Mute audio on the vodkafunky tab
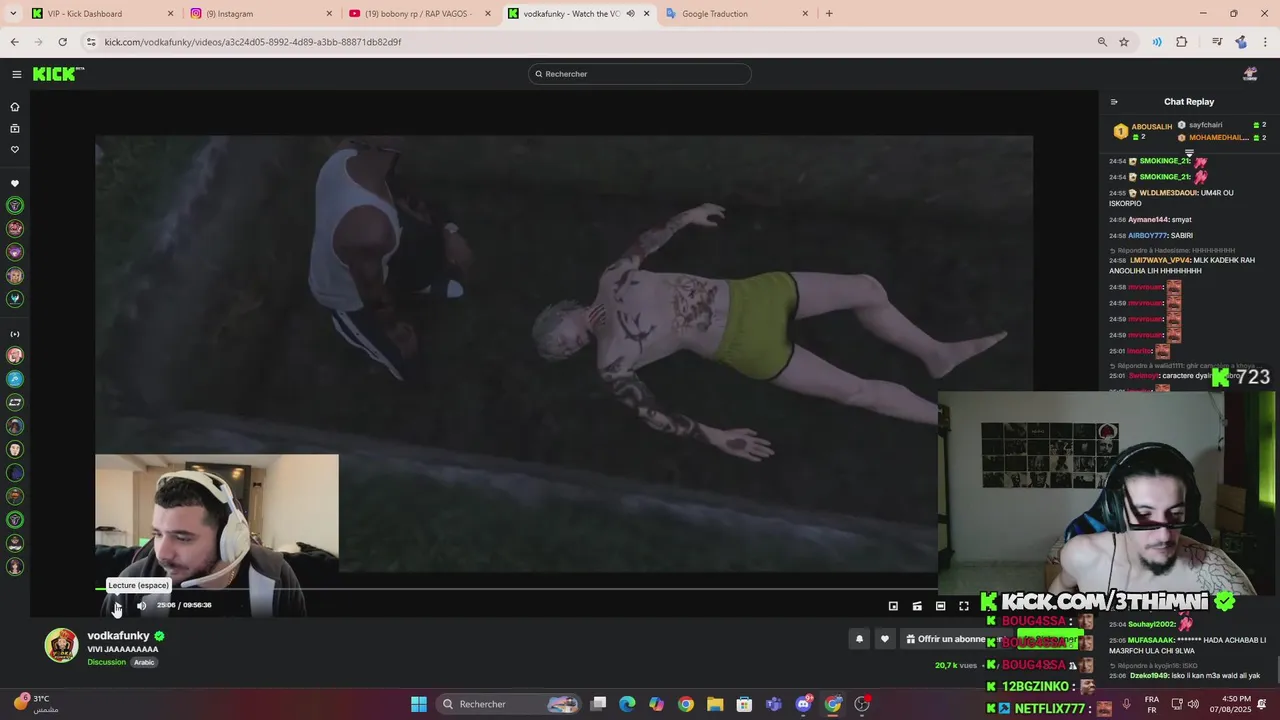1280x720 pixels. coord(630,14)
